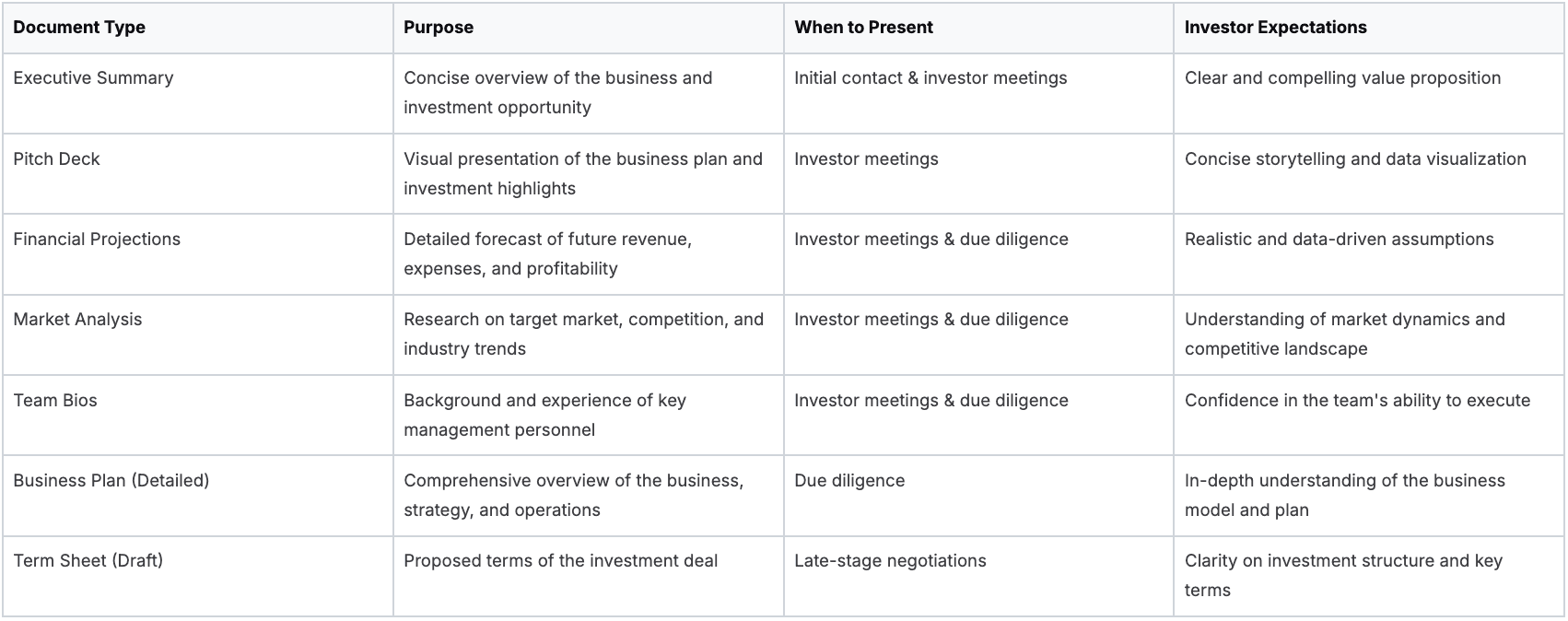Select 'Initial contact & investor meetings' cell
Image resolution: width=1568 pixels, height=621 pixels.
coord(930,78)
